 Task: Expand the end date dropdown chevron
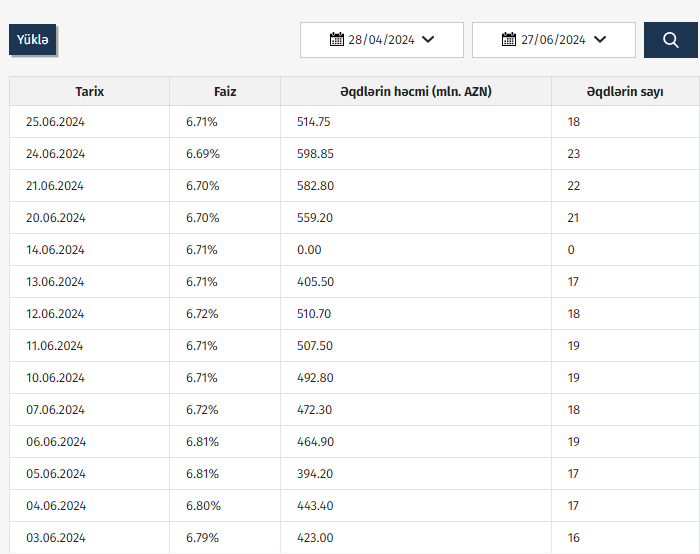600,40
